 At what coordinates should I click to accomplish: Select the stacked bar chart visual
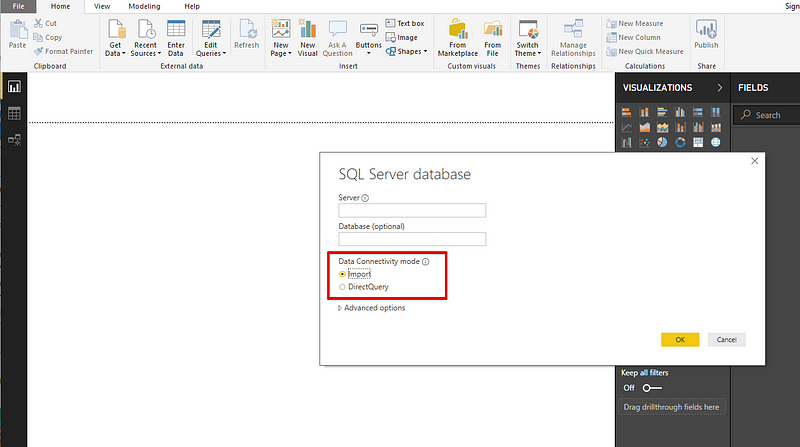click(x=627, y=112)
